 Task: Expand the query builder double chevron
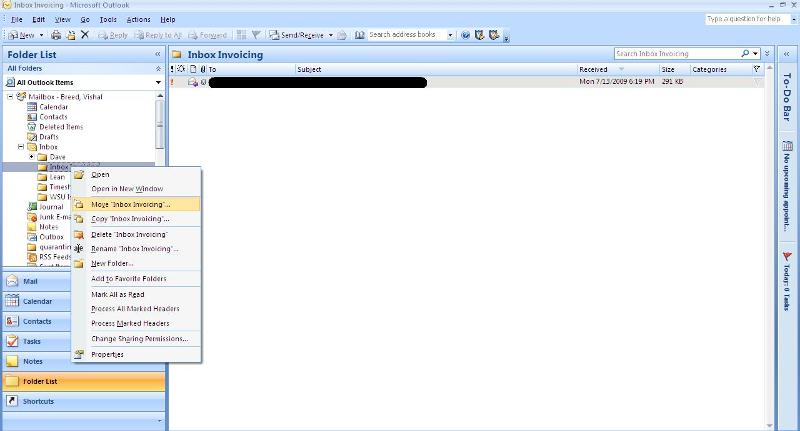click(767, 54)
